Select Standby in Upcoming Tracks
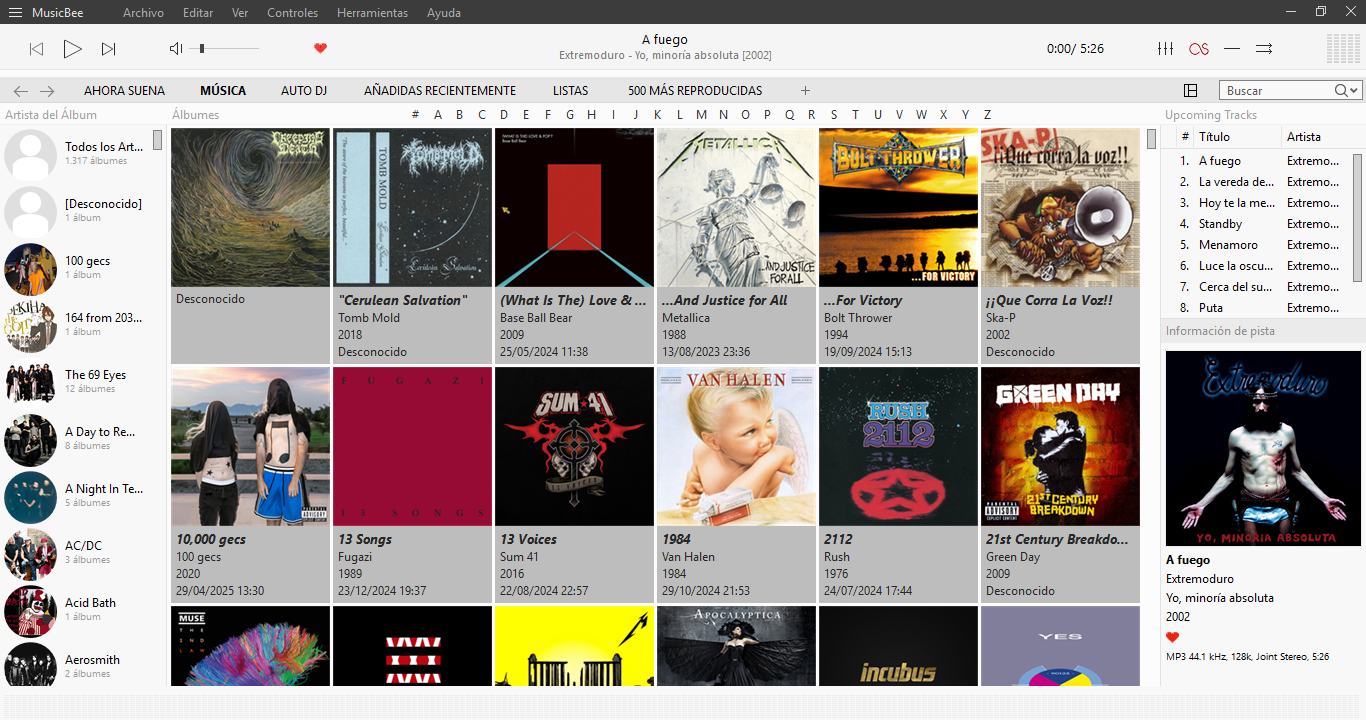Screen dimensions: 1366x720 tap(1257, 224)
